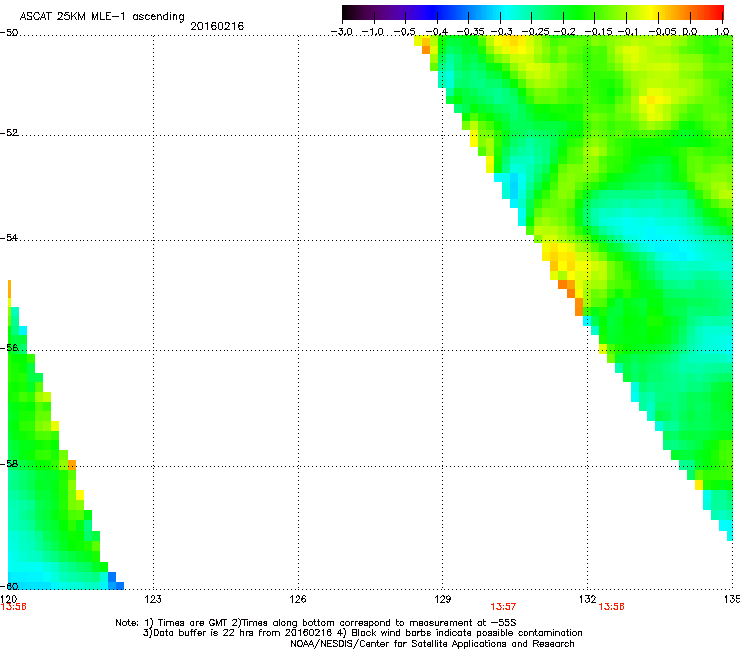
Task: Click the 120 longitude axis label
Action: tap(8, 599)
